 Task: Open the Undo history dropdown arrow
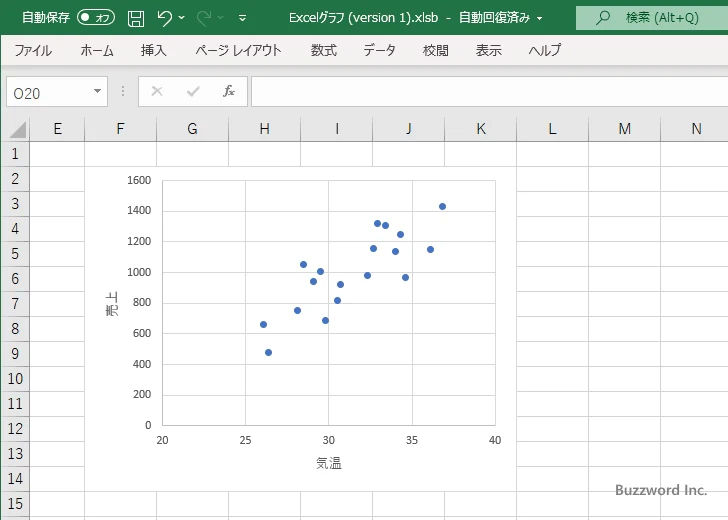point(182,18)
